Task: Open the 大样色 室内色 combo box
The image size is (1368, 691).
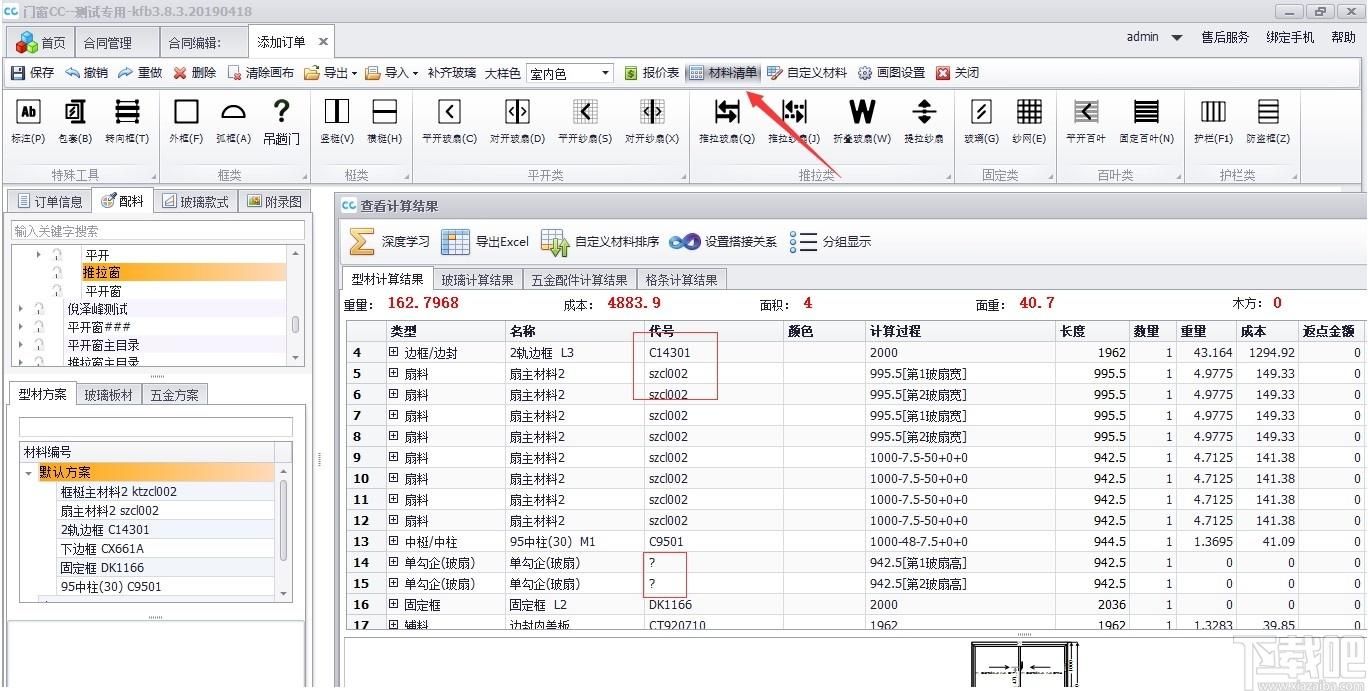Action: coord(570,73)
